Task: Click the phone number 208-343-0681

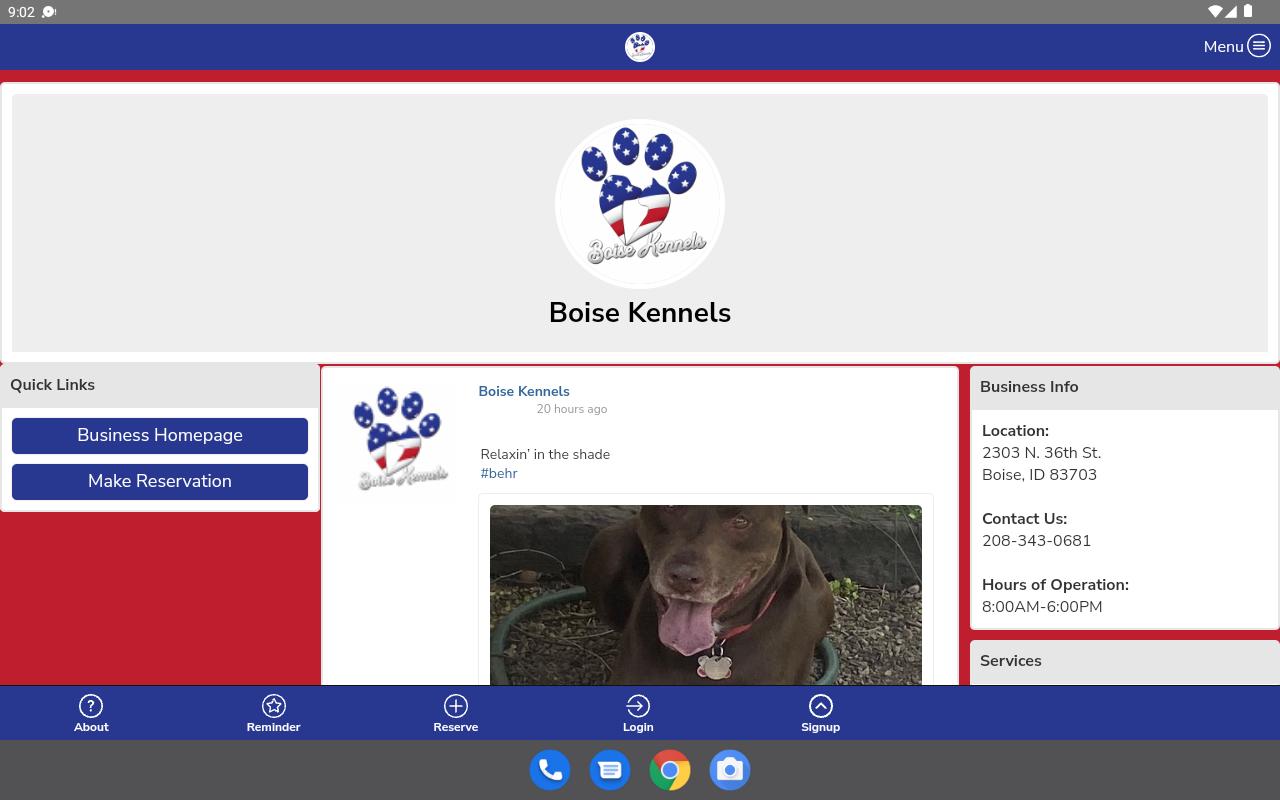Action: (1036, 541)
